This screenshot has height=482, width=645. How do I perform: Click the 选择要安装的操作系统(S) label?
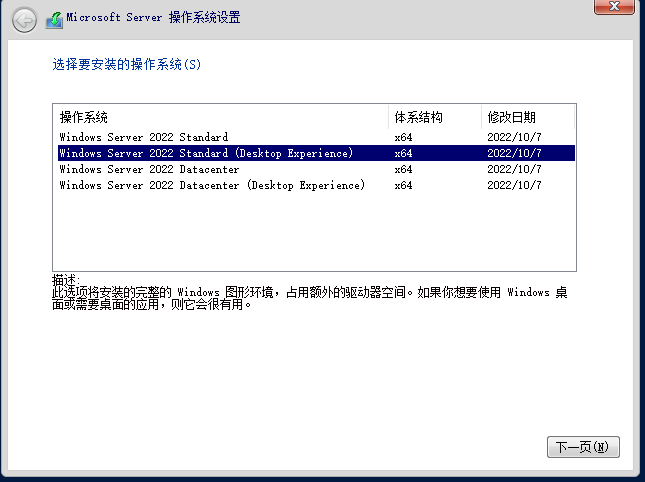127,64
